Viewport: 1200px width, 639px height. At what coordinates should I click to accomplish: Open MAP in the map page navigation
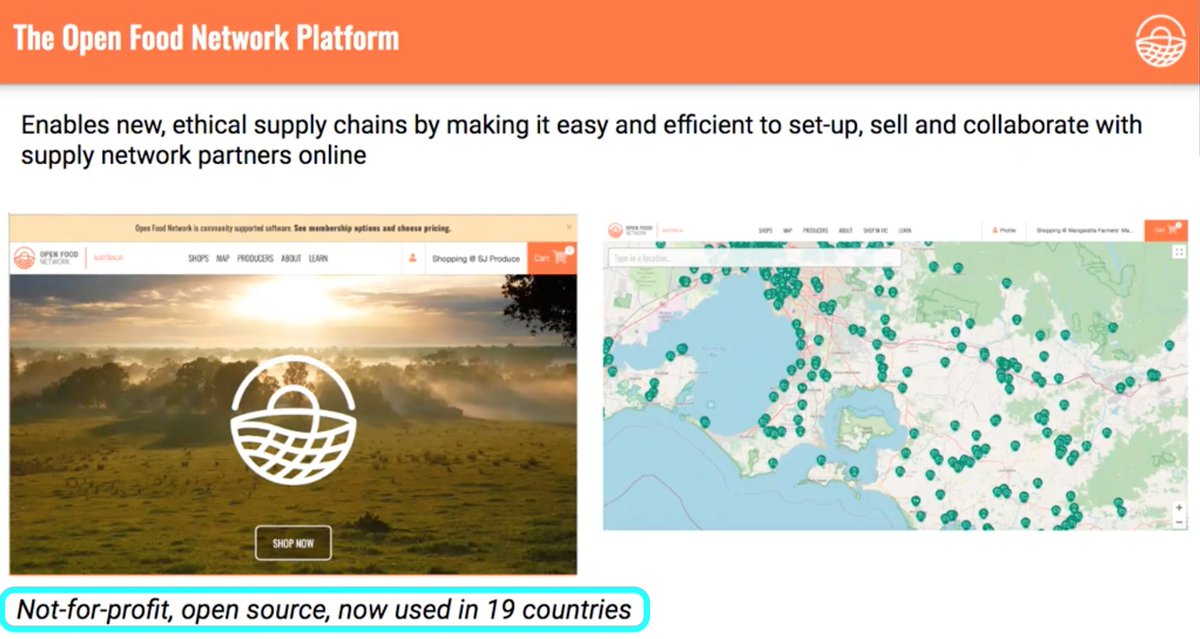tap(788, 230)
